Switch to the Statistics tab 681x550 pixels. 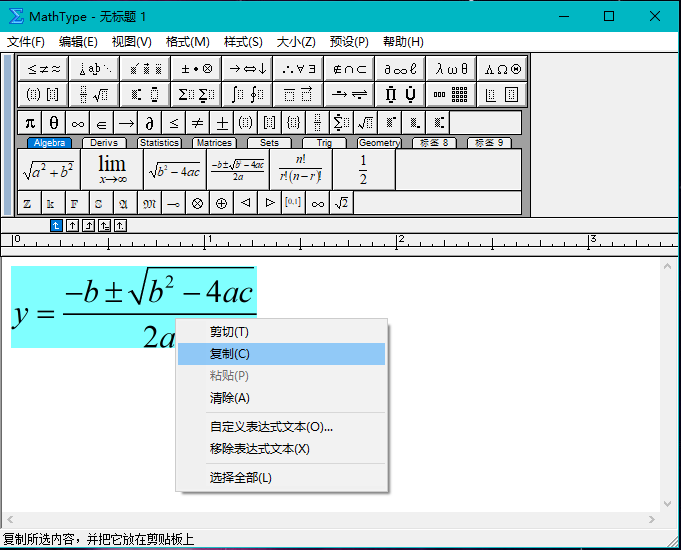point(159,143)
